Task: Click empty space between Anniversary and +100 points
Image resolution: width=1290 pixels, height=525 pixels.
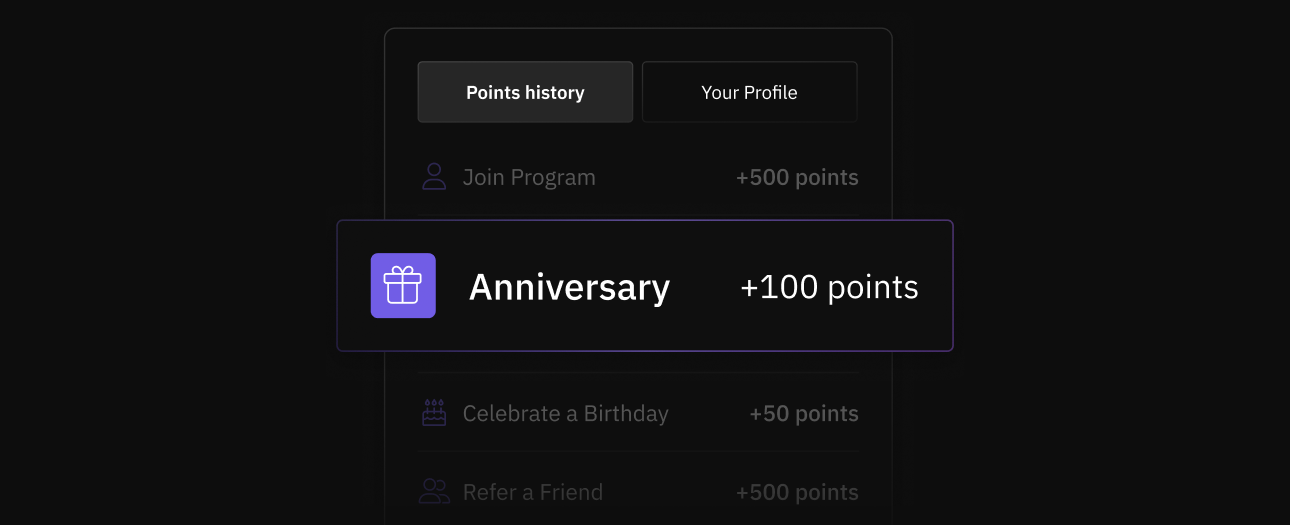Action: [x=705, y=287]
